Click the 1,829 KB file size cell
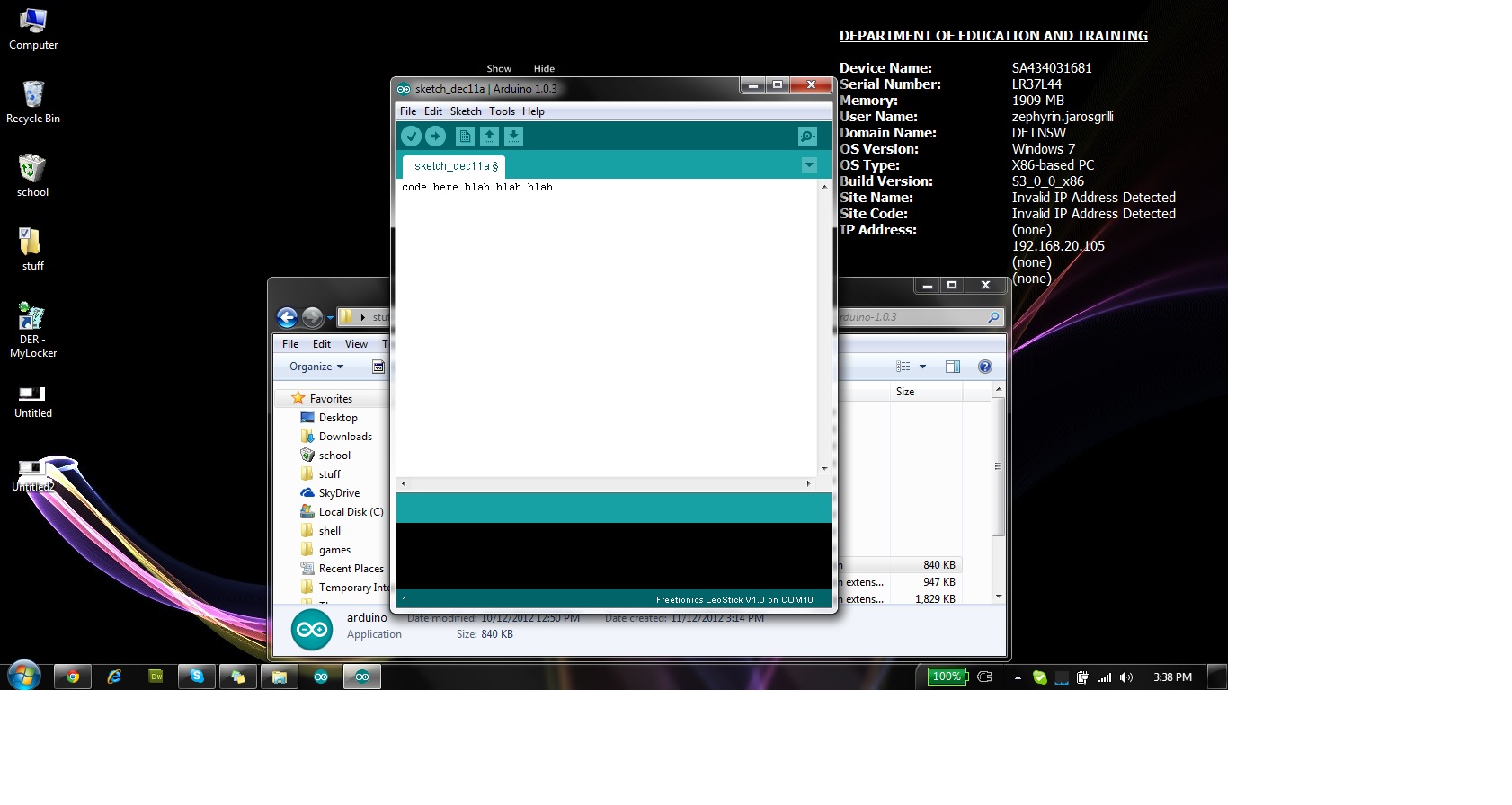 click(935, 599)
